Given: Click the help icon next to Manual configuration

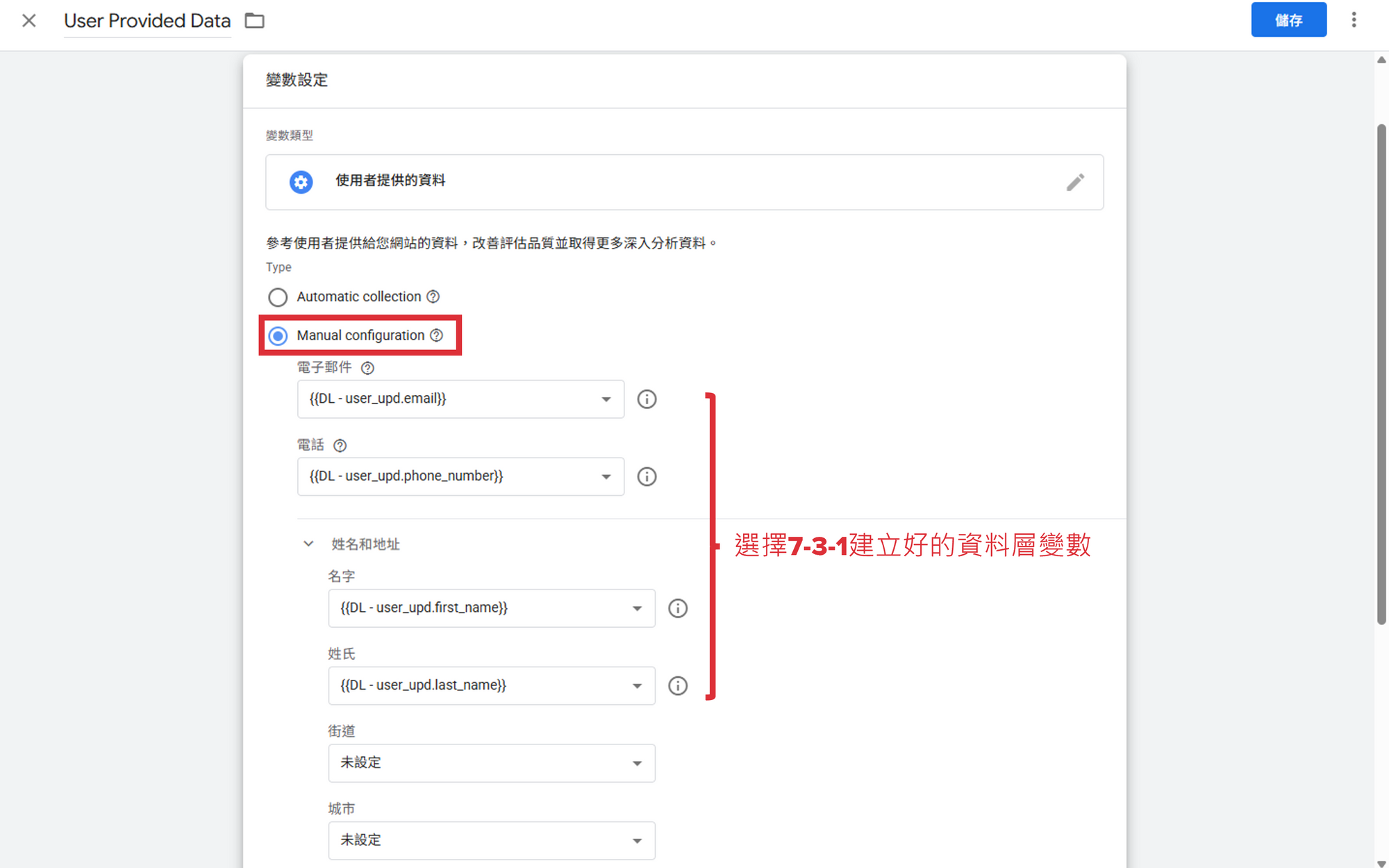Looking at the screenshot, I should (436, 335).
